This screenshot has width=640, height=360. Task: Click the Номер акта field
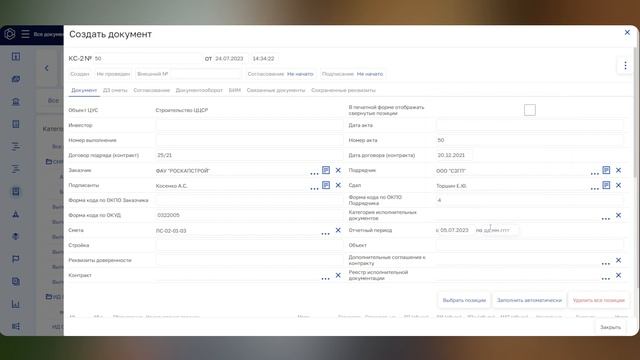[529, 140]
